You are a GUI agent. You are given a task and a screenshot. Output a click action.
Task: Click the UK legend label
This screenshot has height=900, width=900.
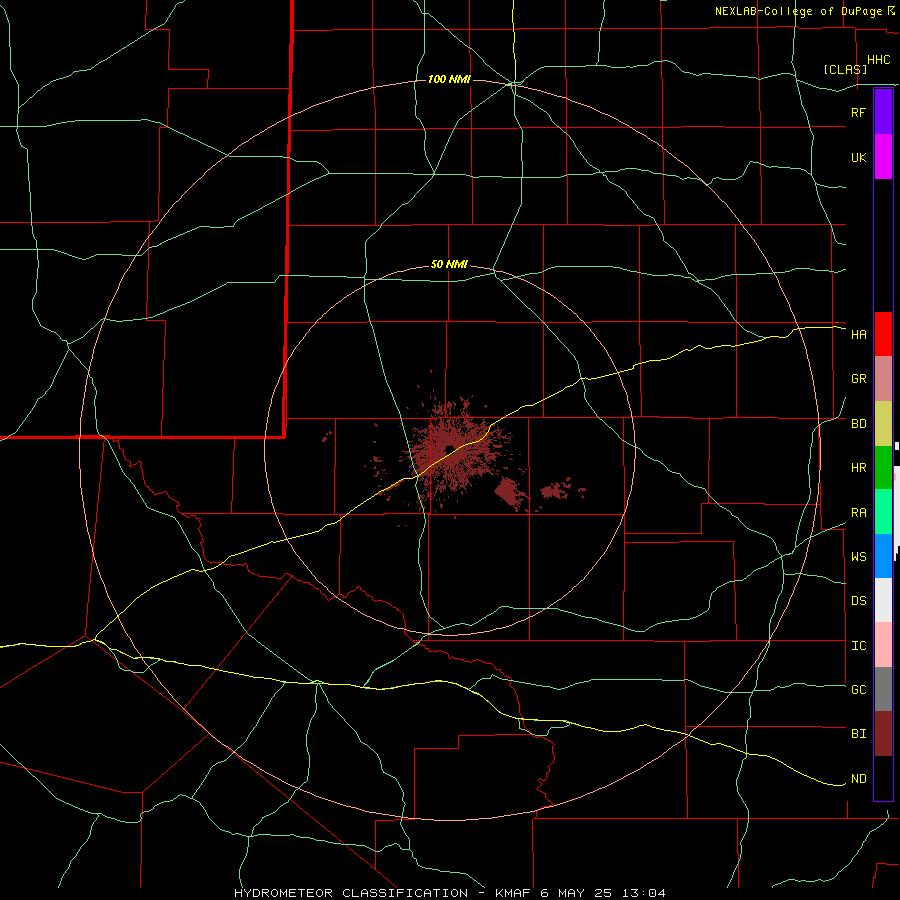coord(858,157)
